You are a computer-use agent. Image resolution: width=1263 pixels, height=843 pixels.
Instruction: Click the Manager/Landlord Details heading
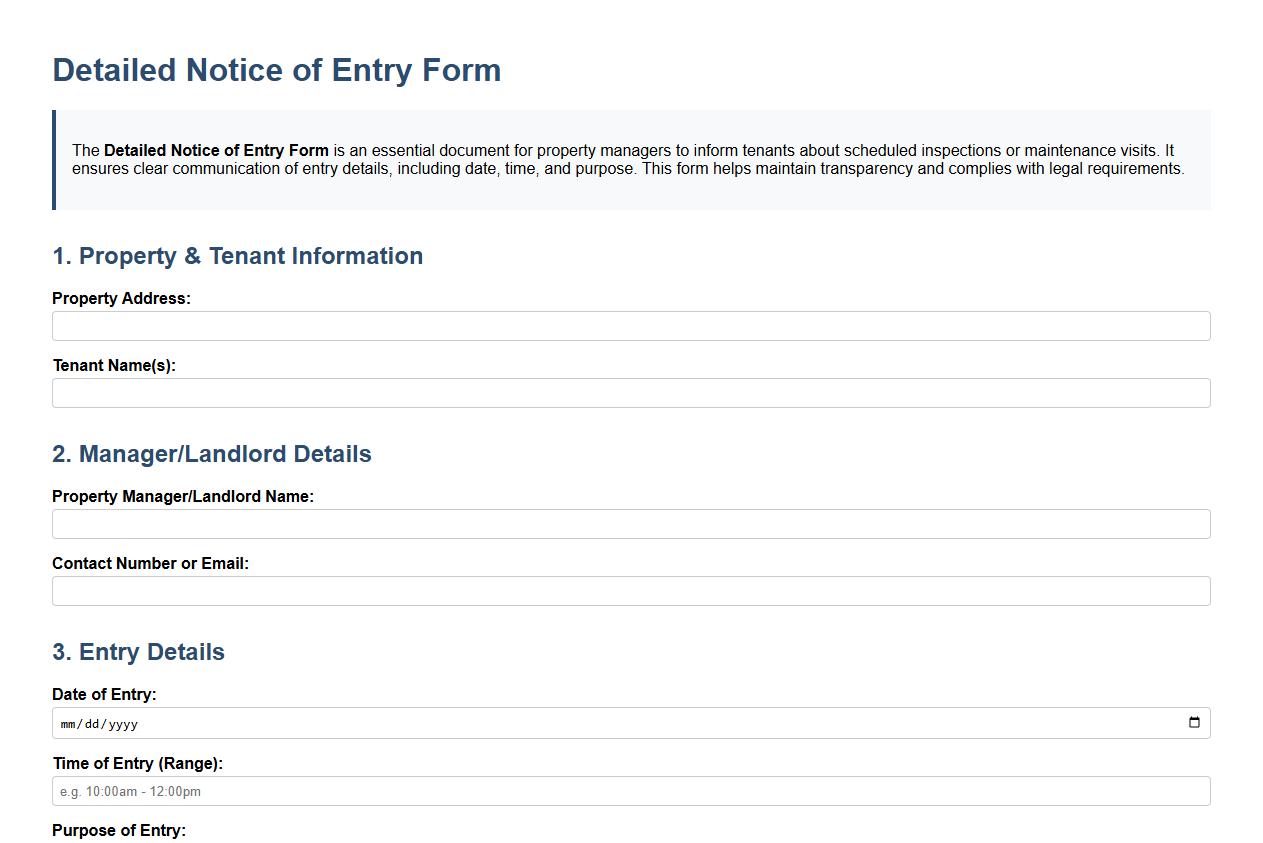[212, 453]
